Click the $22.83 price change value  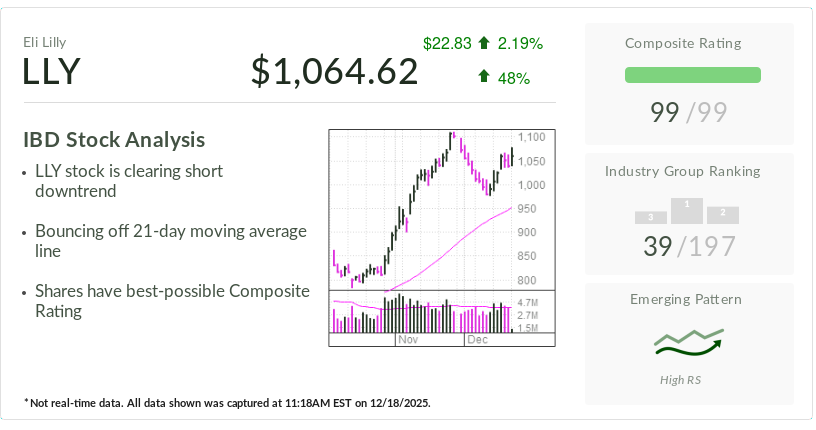coord(446,43)
